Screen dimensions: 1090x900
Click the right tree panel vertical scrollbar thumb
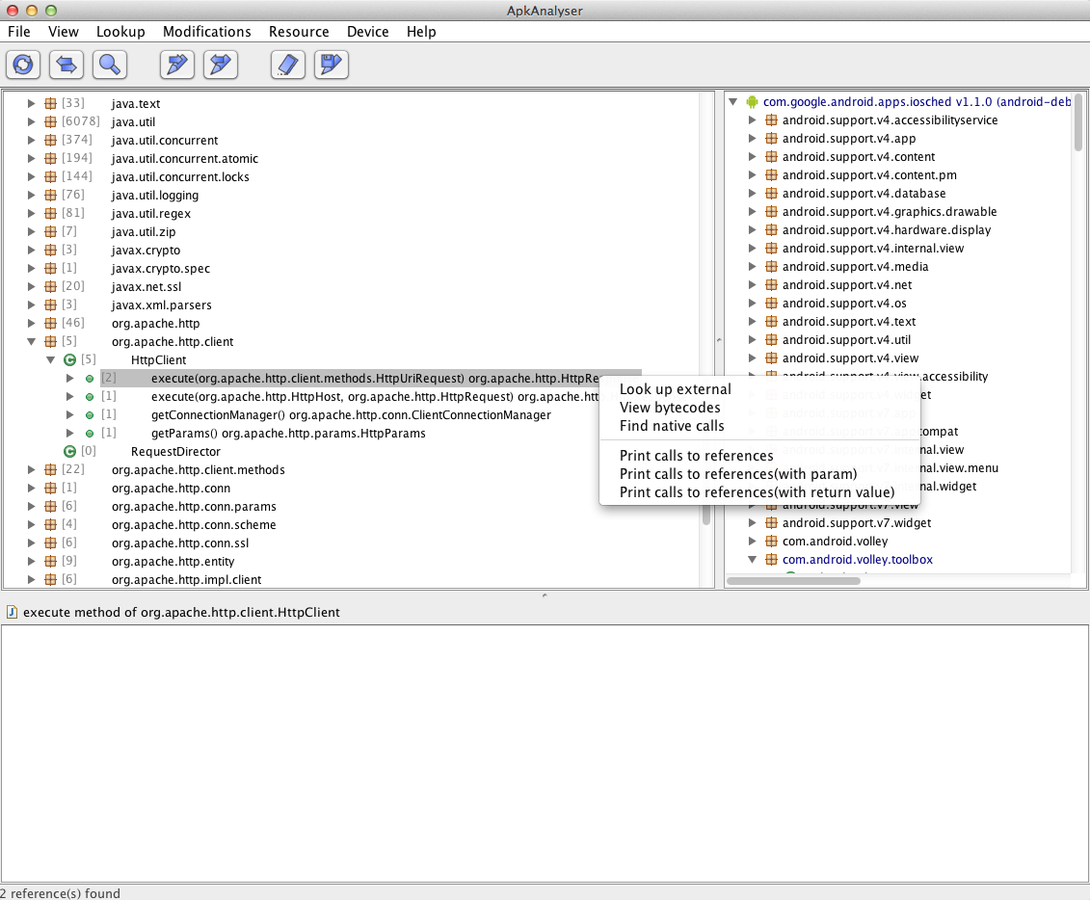(1078, 122)
